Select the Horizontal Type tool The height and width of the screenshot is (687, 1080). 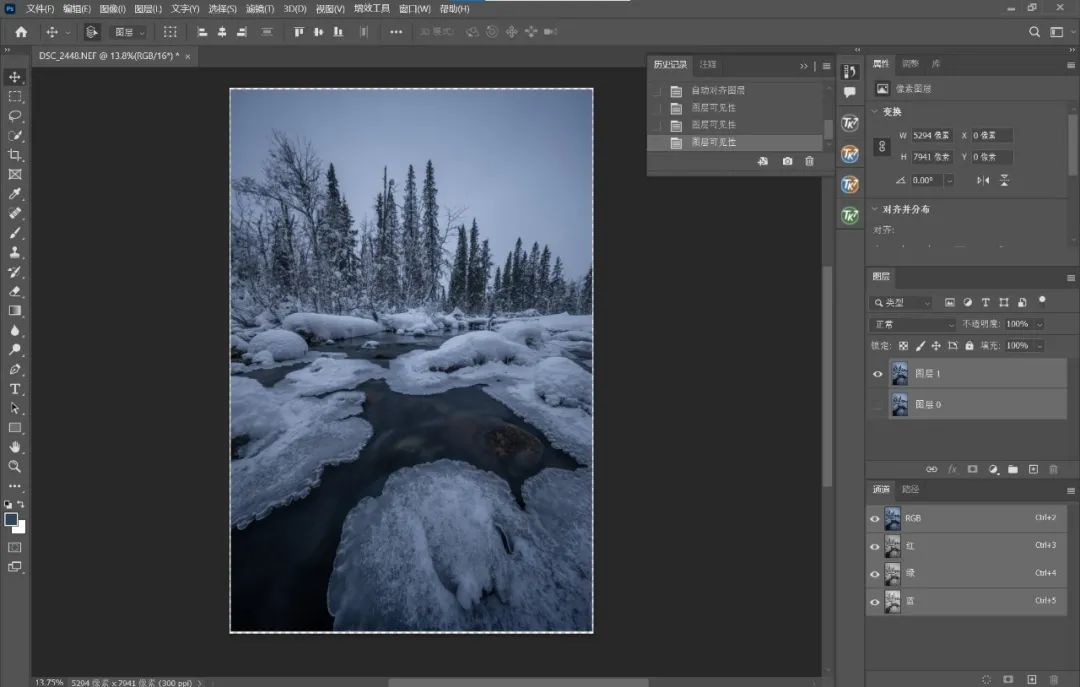point(15,389)
